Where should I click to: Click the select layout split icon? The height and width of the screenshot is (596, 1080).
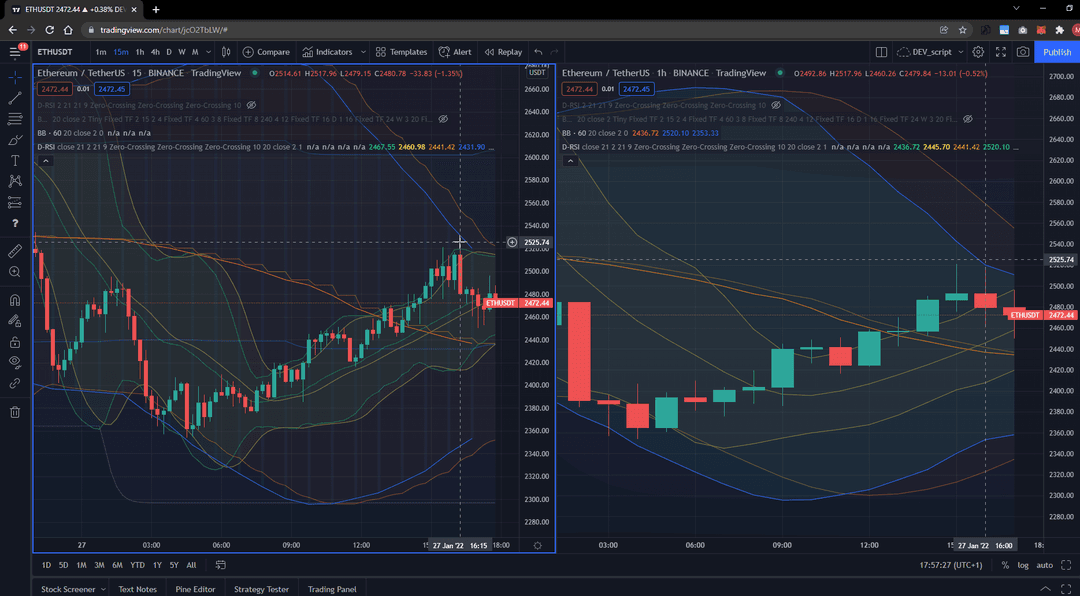(881, 52)
